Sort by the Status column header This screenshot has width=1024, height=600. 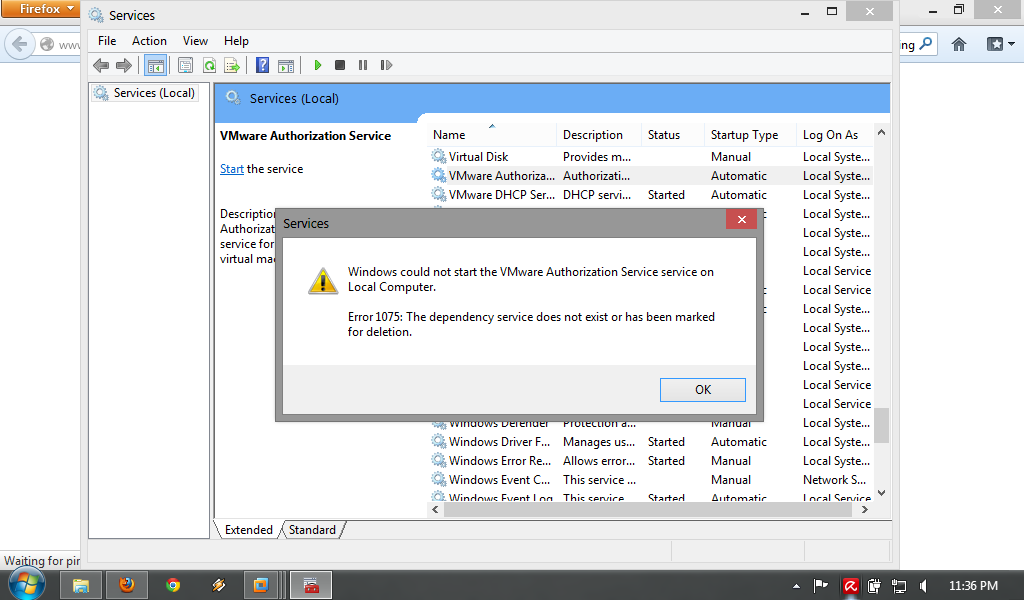pos(673,135)
